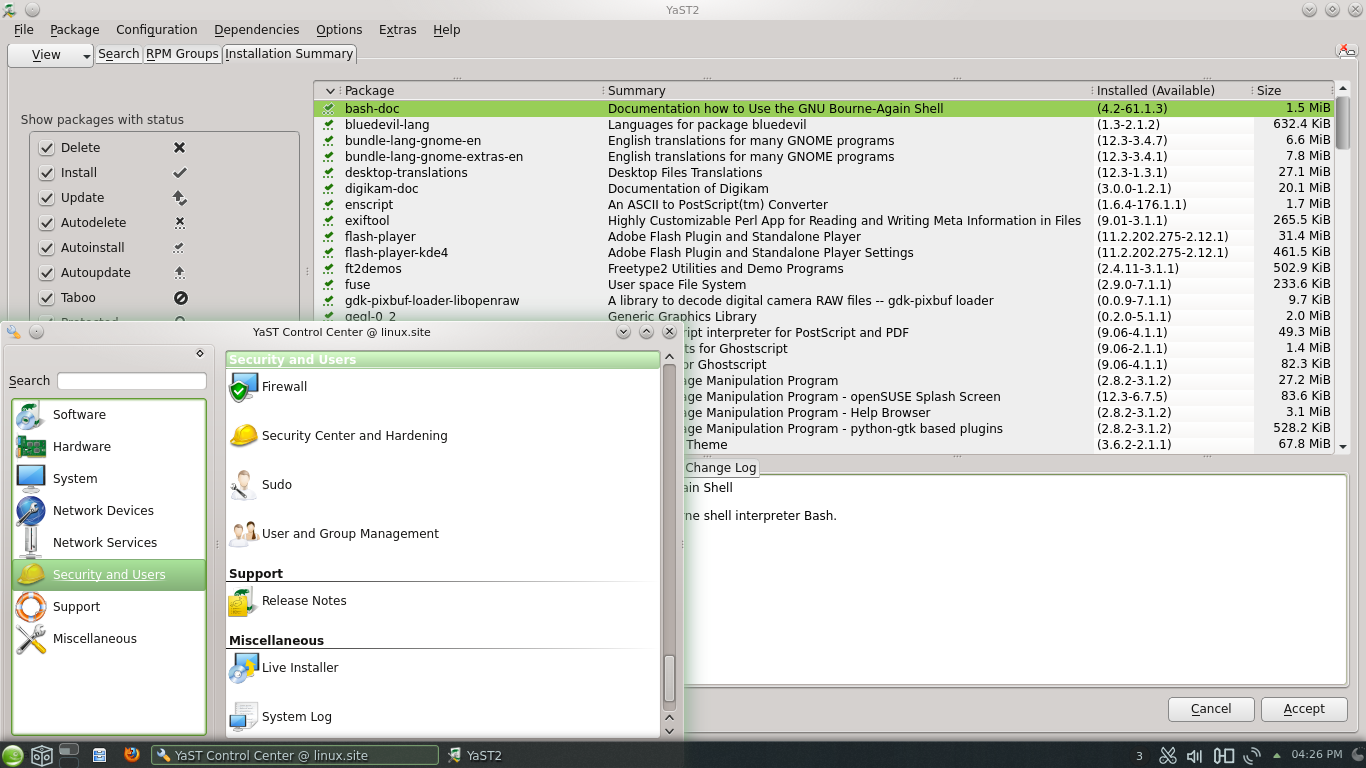The image size is (1366, 768).
Task: Toggle the Update status checkbox
Action: coord(46,198)
